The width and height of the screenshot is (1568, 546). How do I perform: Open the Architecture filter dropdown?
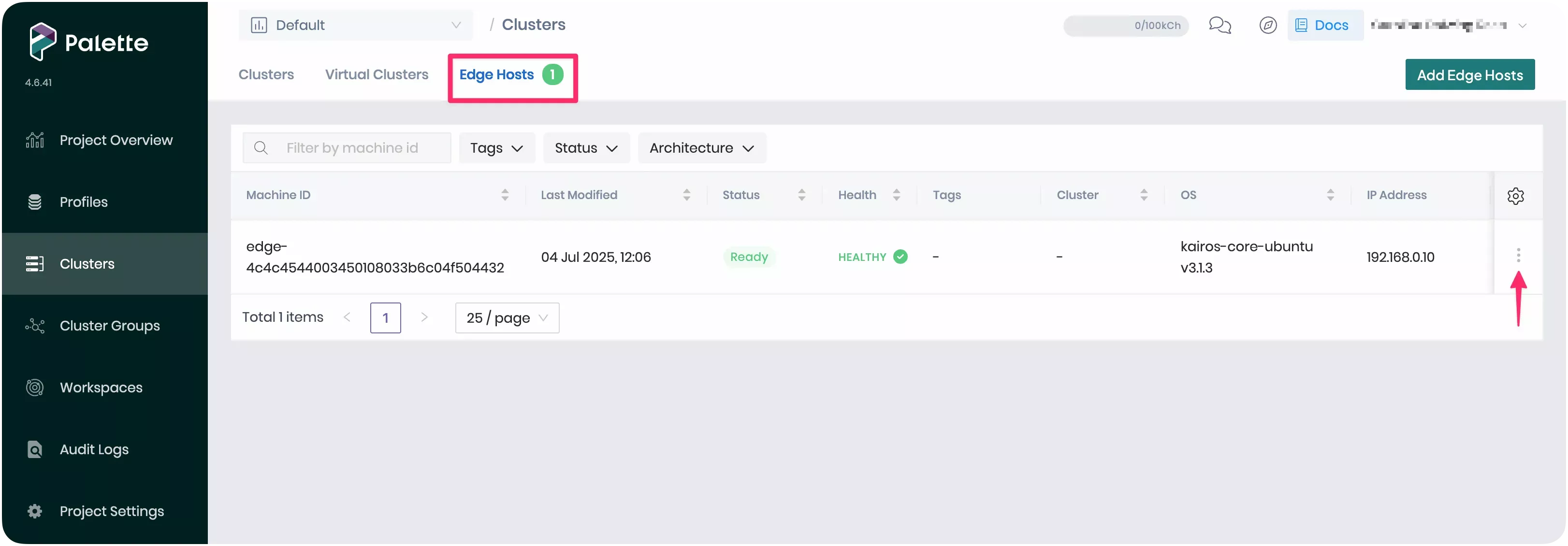point(701,148)
